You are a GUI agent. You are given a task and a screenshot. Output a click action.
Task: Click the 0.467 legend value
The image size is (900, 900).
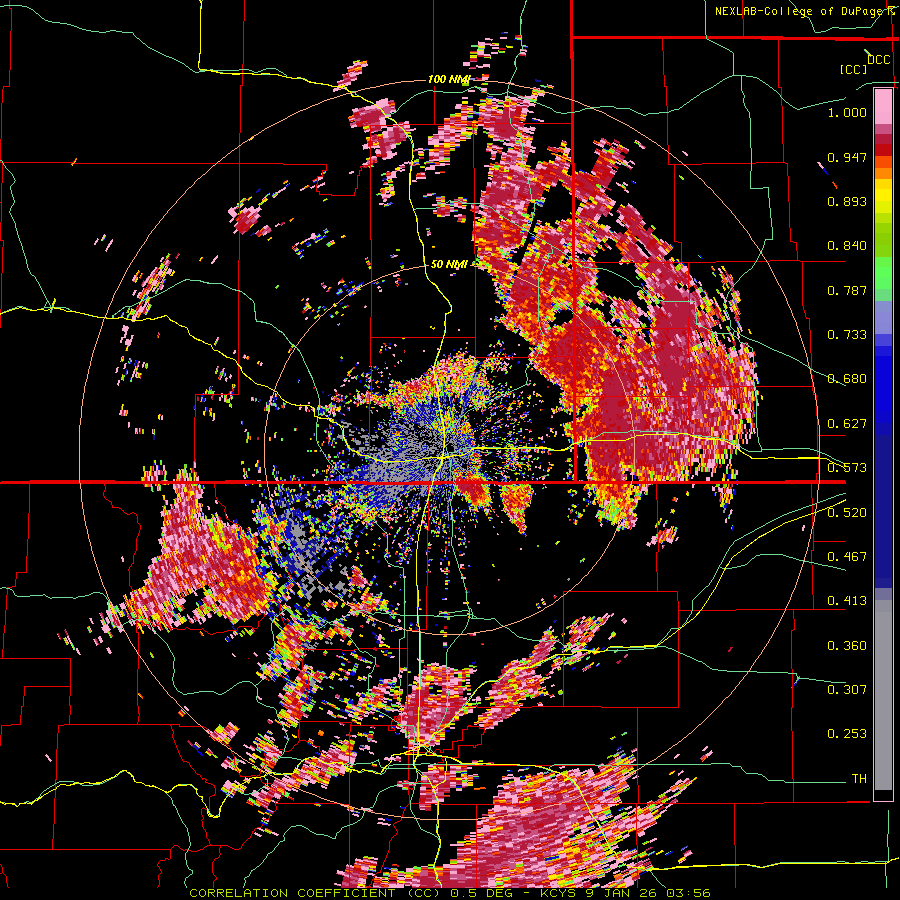pos(847,556)
